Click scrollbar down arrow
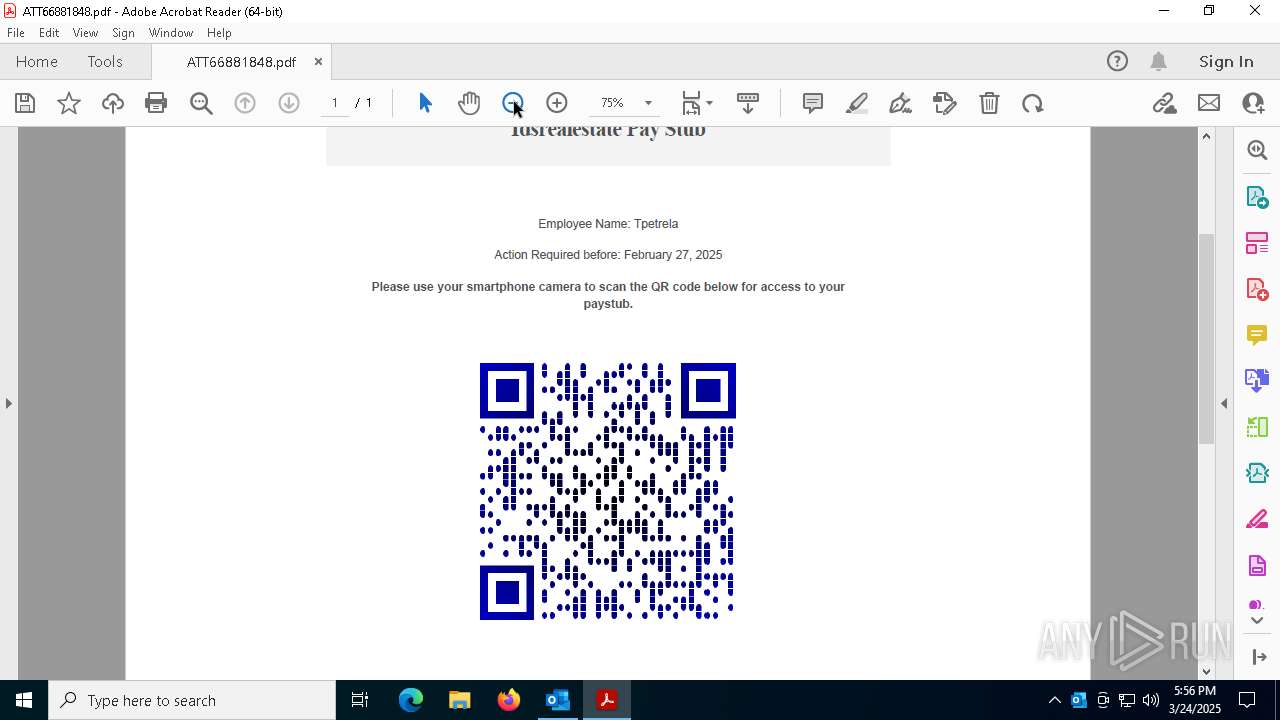The width and height of the screenshot is (1280, 720). click(1206, 671)
